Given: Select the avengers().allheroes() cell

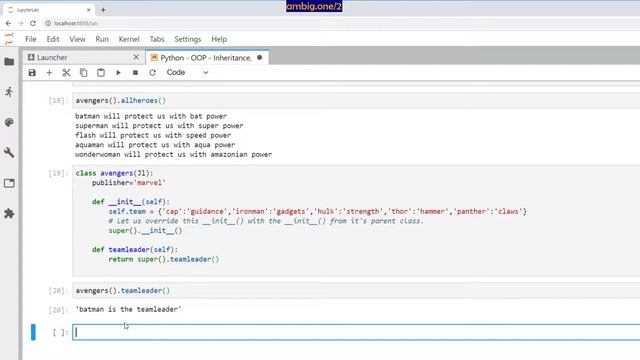Looking at the screenshot, I should click(356, 100).
